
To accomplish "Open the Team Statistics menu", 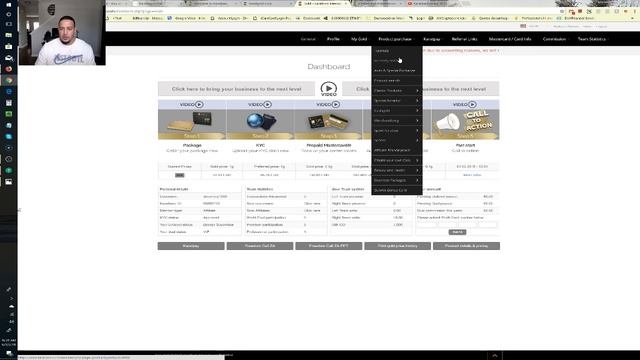I will pyautogui.click(x=592, y=39).
